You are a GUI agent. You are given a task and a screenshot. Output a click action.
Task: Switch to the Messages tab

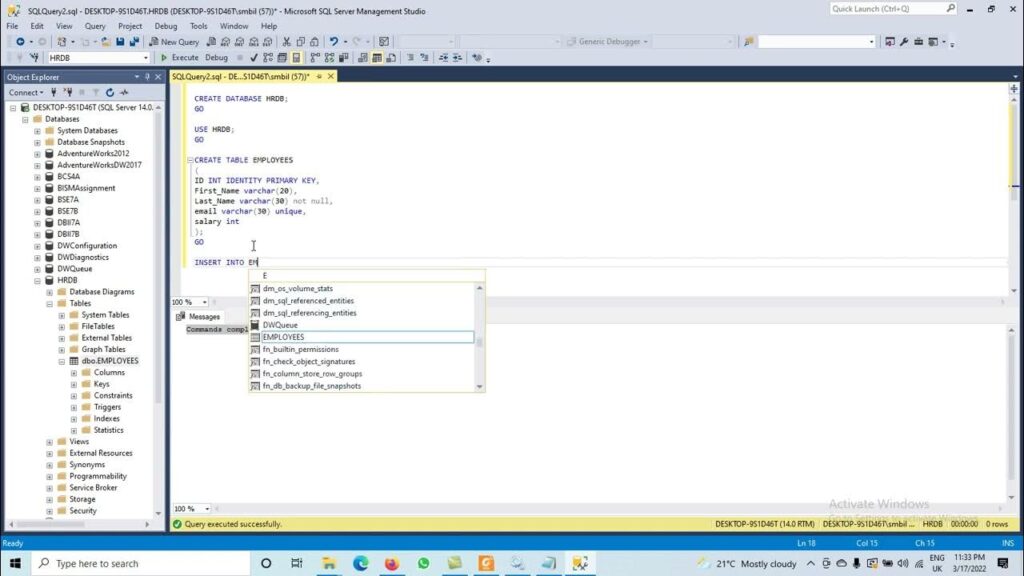[199, 317]
